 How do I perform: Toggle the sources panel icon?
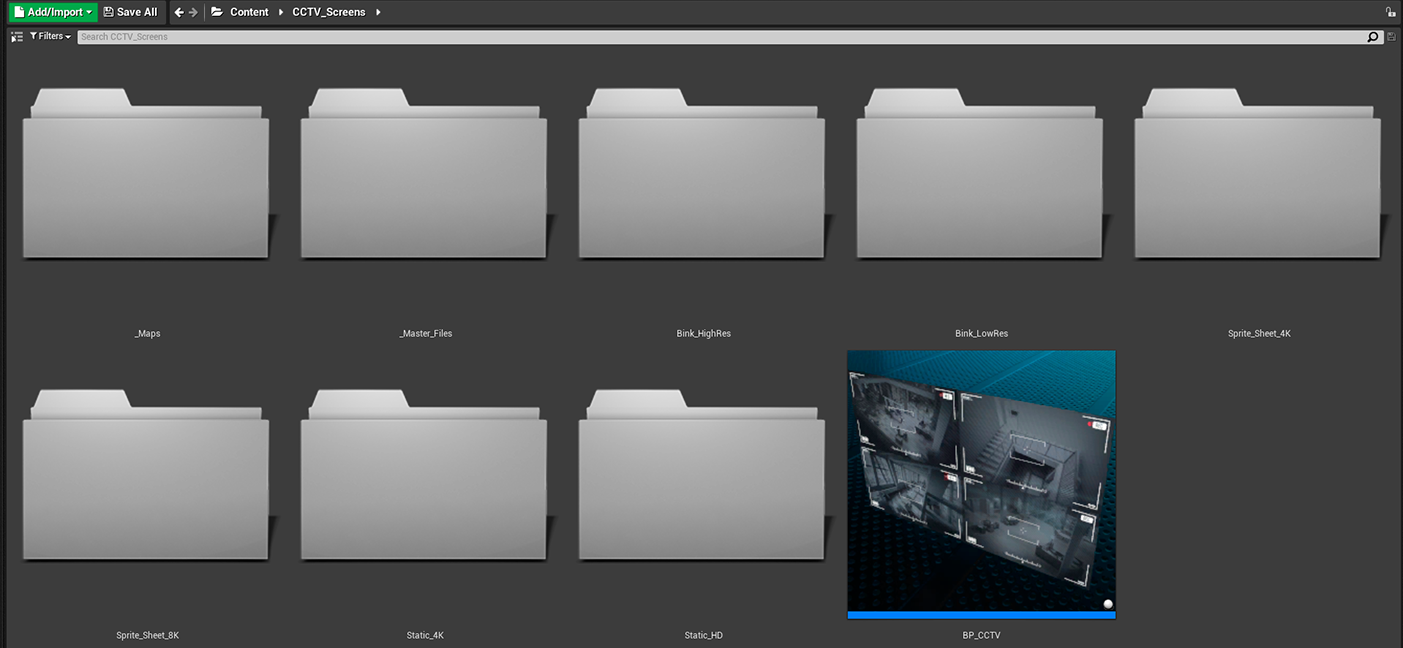pyautogui.click(x=17, y=37)
